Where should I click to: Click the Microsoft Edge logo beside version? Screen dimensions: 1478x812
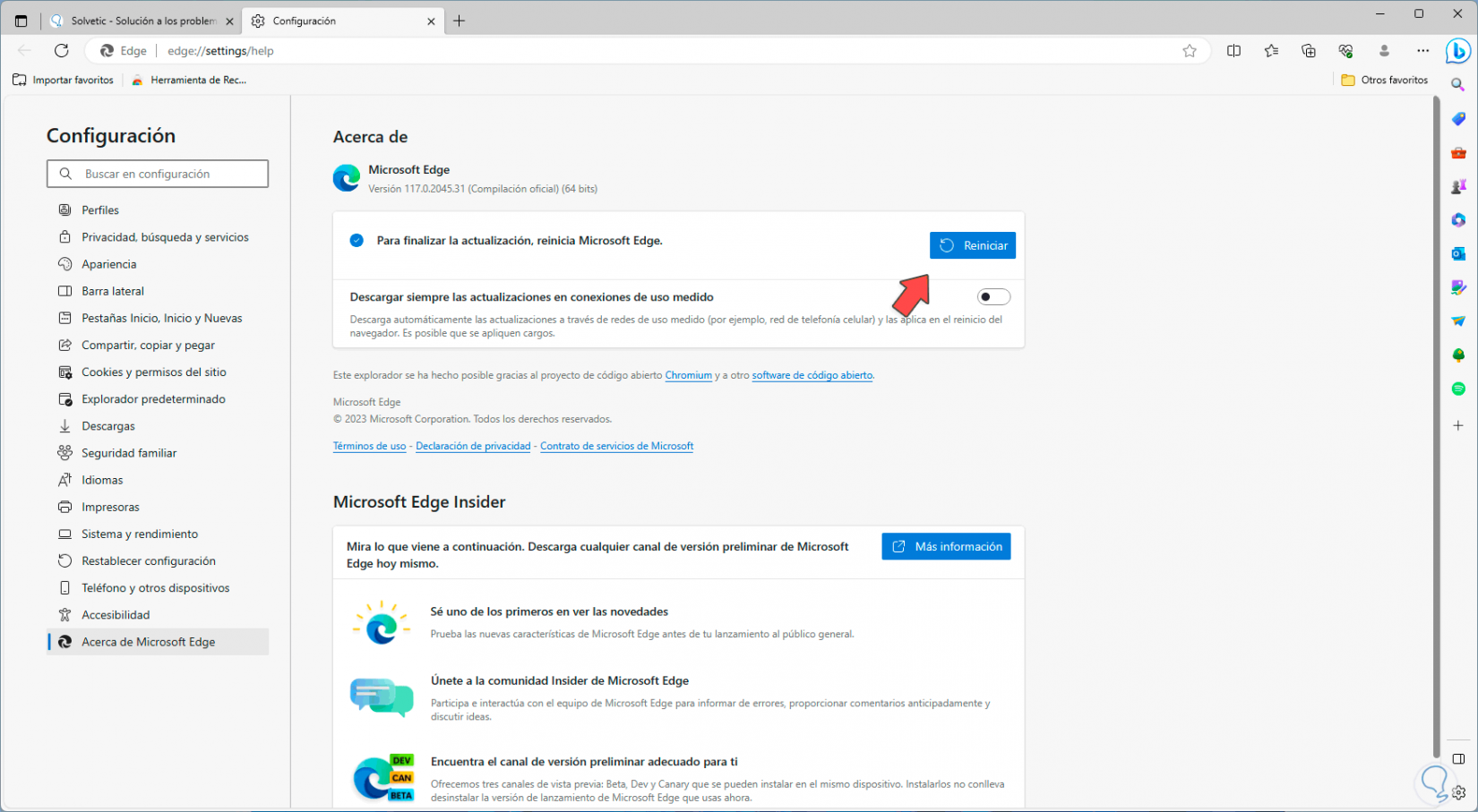click(x=347, y=178)
